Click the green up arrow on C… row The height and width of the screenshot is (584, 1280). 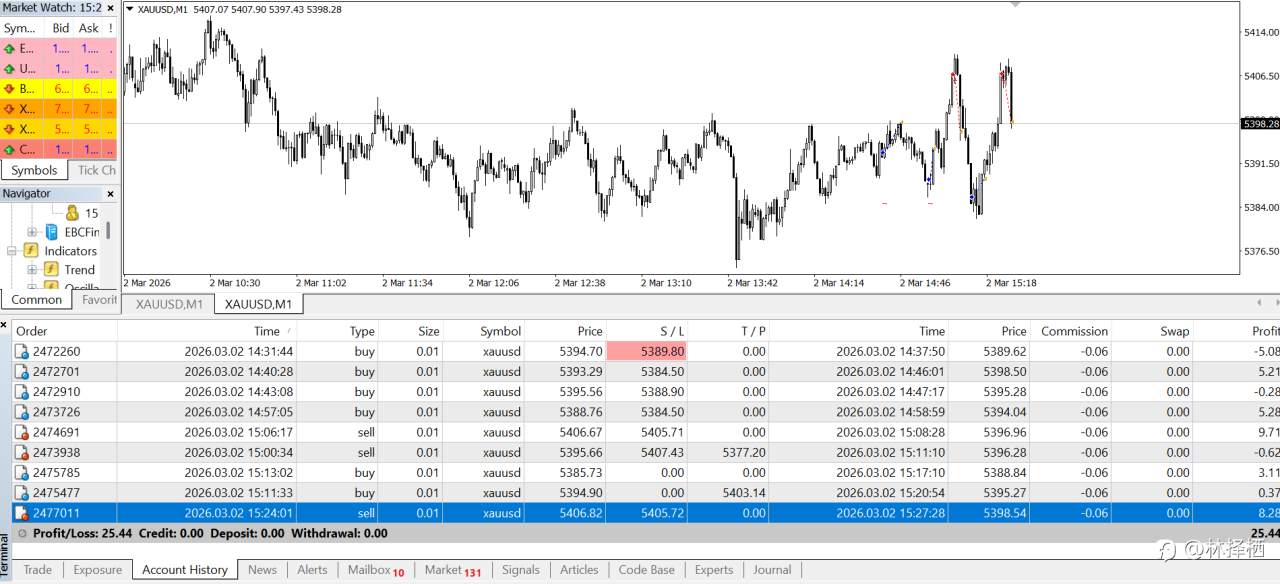tap(9, 150)
